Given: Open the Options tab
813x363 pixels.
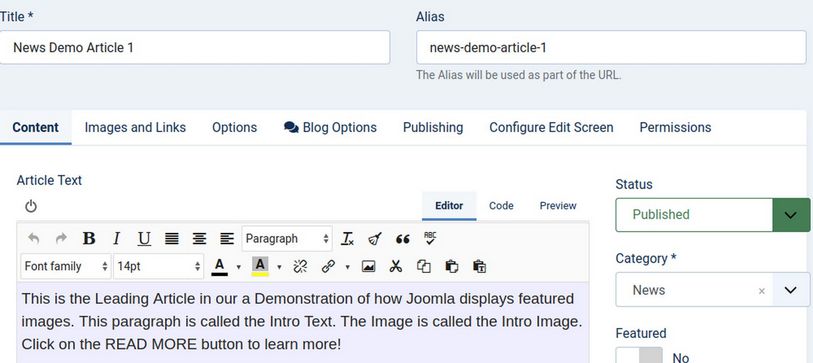Looking at the screenshot, I should [x=234, y=128].
